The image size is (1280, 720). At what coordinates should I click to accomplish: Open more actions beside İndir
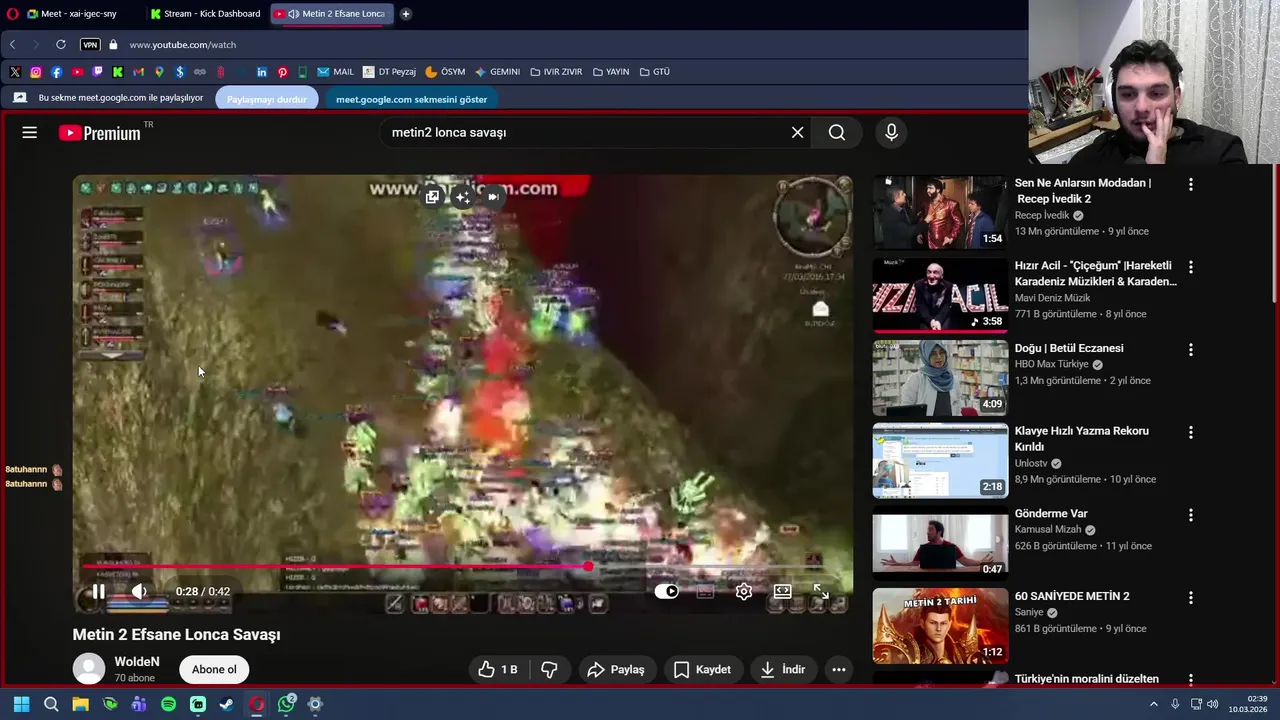point(839,669)
